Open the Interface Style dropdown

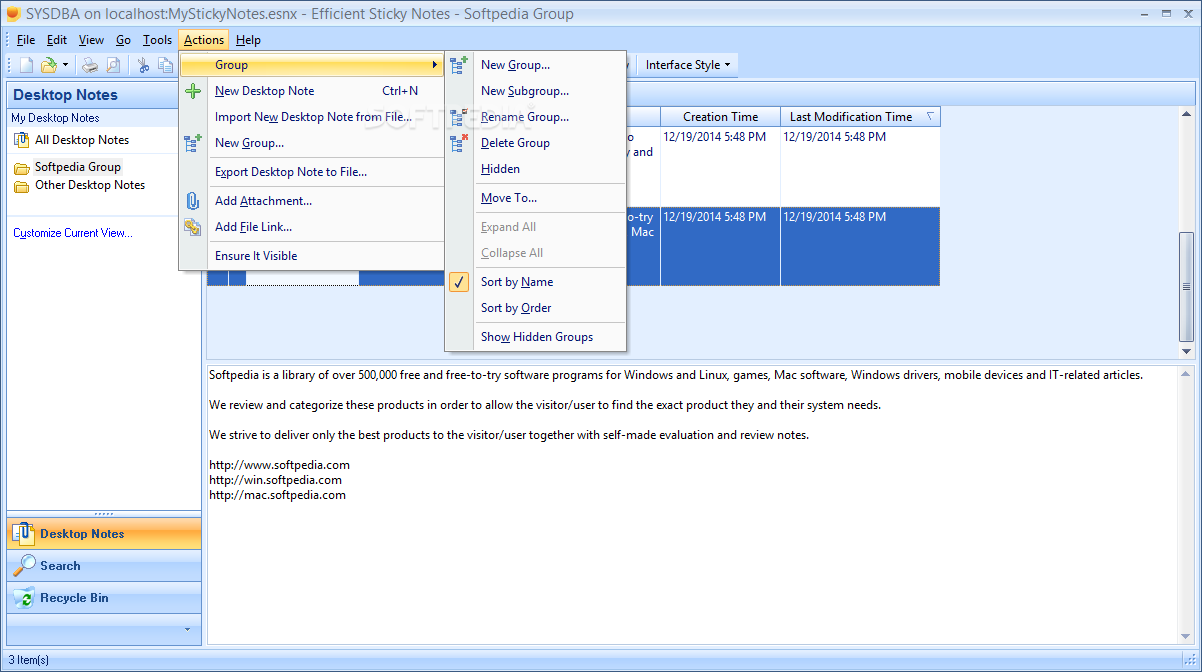688,65
